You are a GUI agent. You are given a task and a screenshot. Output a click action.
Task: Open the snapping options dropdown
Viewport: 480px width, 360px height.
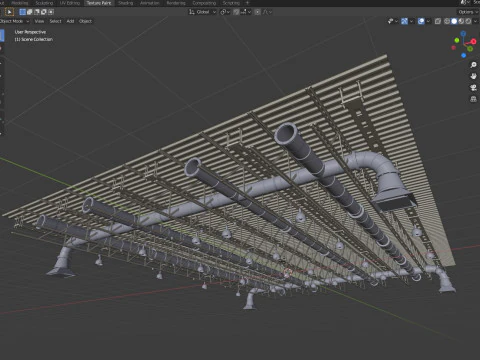click(x=246, y=12)
